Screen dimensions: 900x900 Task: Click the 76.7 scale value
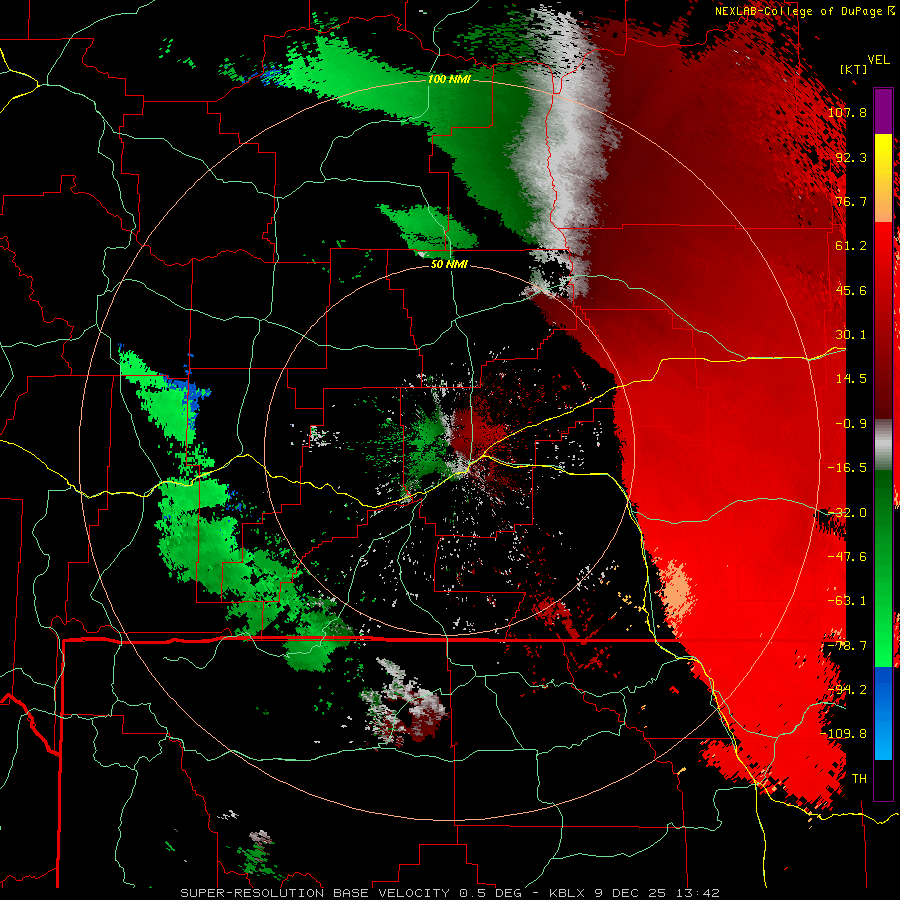click(851, 201)
